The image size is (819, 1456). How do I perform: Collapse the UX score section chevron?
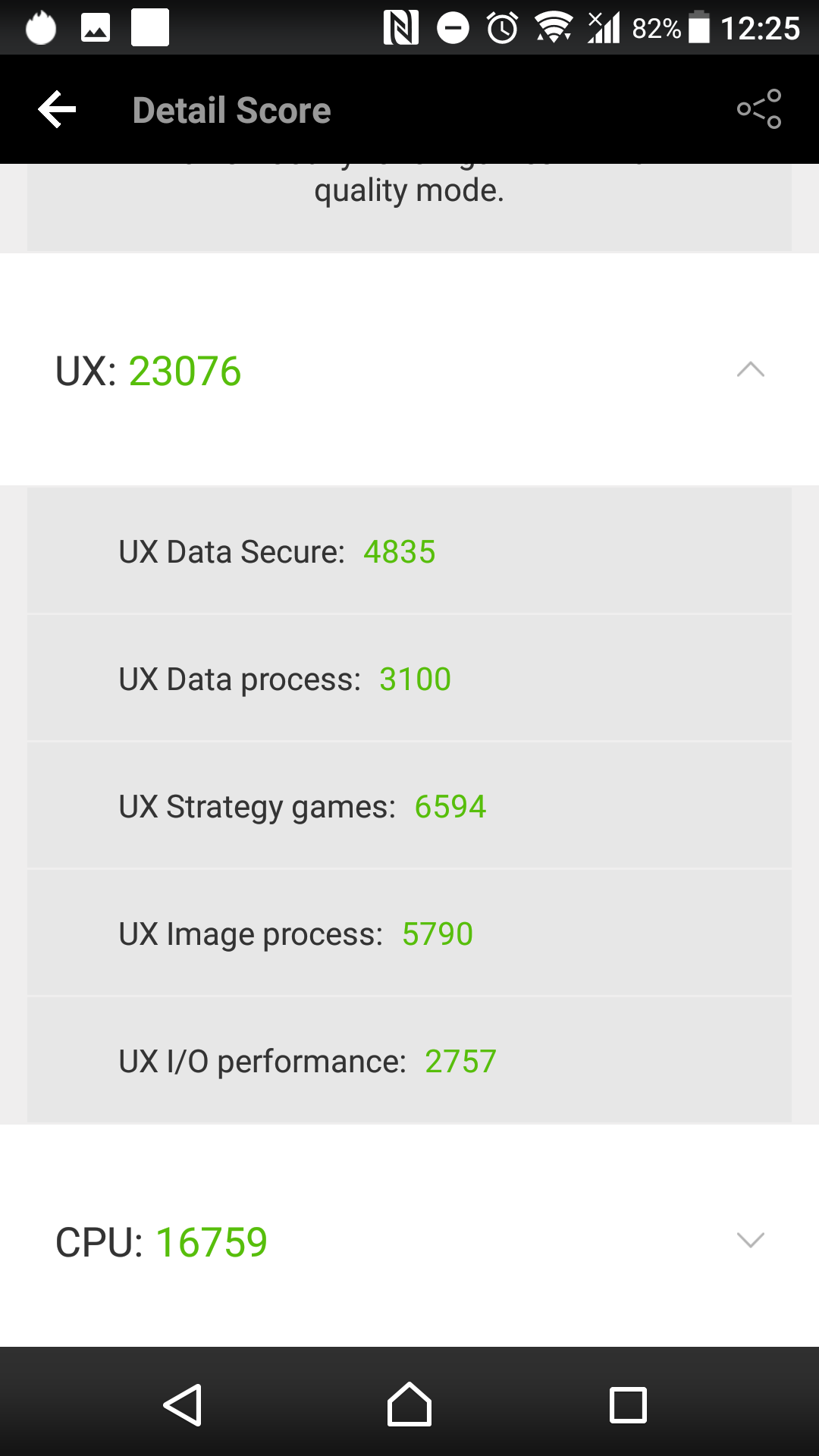point(750,370)
